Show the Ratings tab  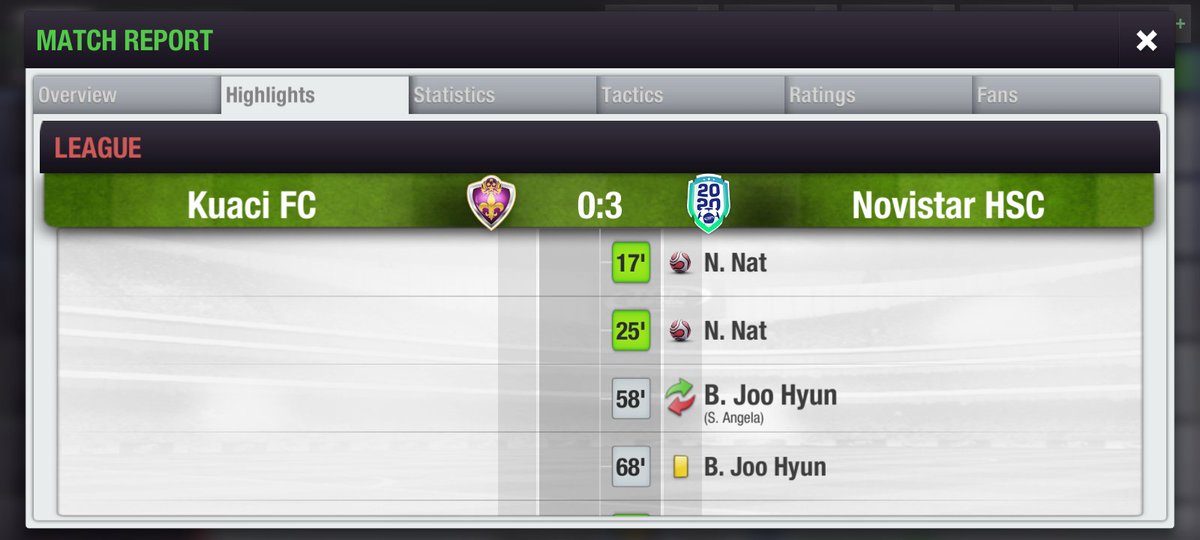879,96
